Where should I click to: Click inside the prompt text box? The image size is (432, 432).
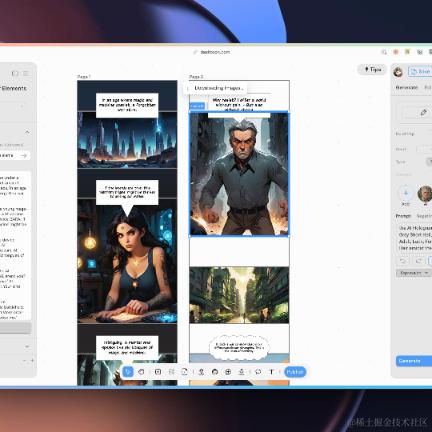point(414,238)
